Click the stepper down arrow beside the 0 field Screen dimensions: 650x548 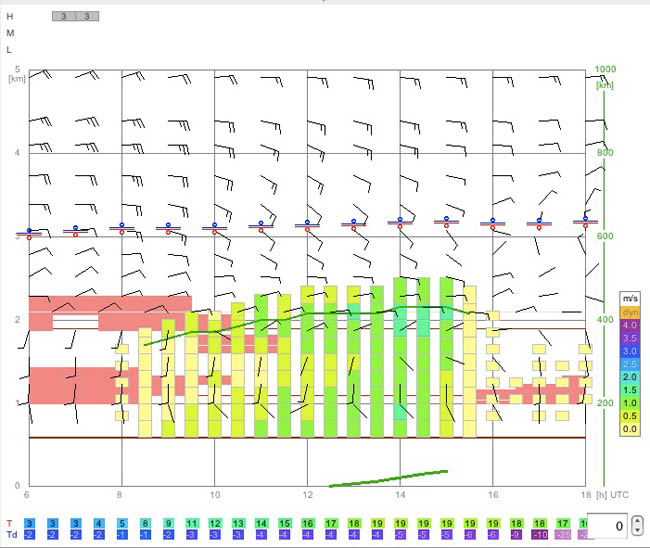pyautogui.click(x=638, y=530)
